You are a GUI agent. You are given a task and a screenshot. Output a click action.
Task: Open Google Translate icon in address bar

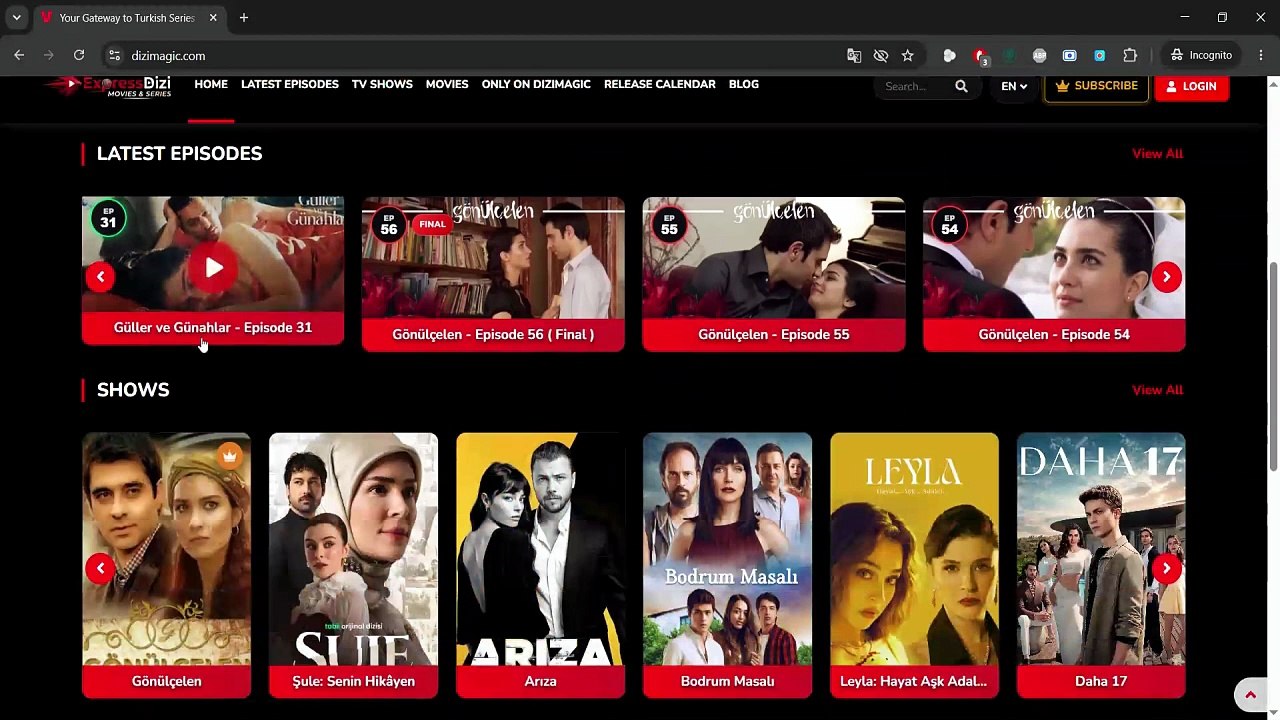coord(854,56)
